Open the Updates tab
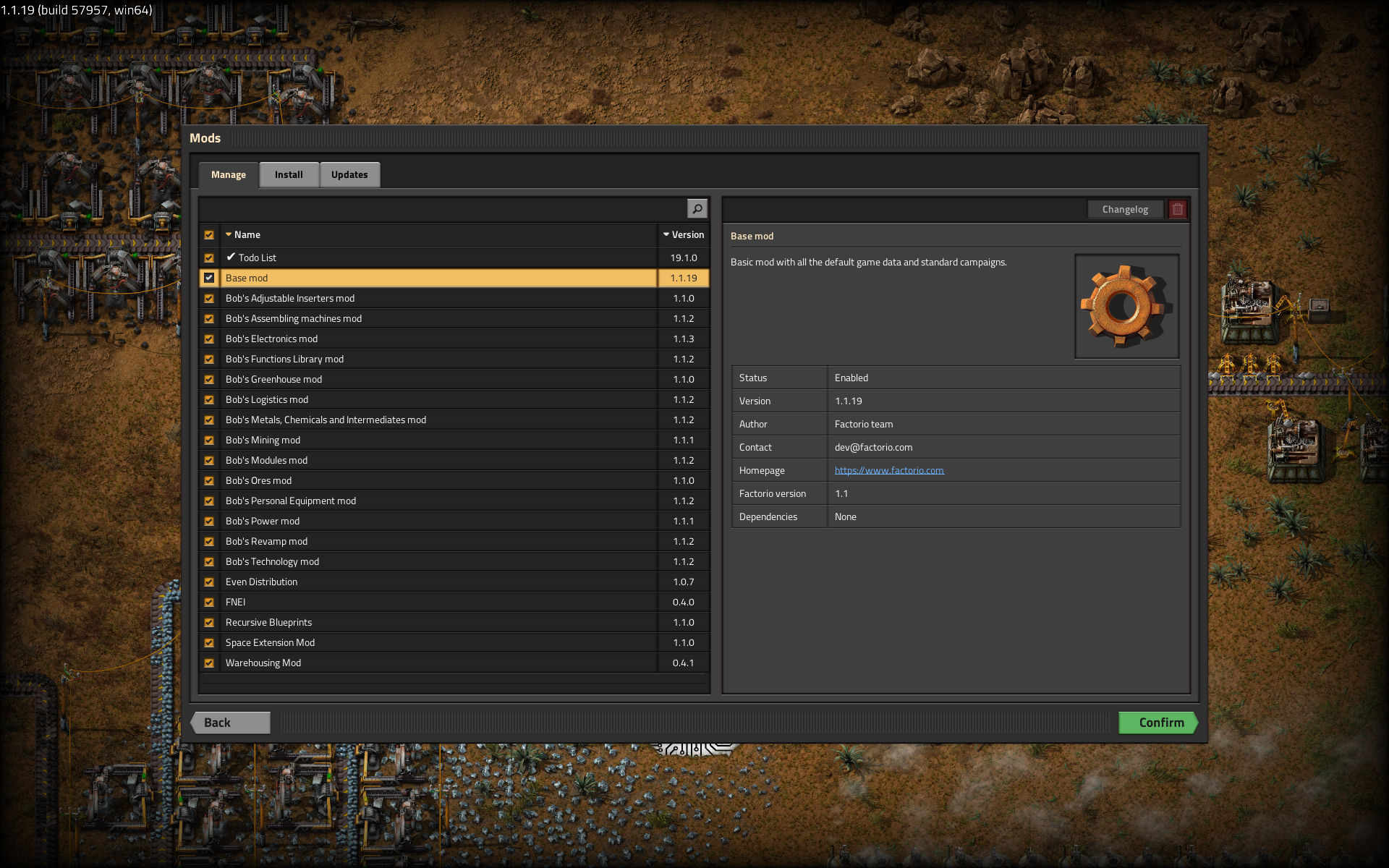 click(x=349, y=175)
